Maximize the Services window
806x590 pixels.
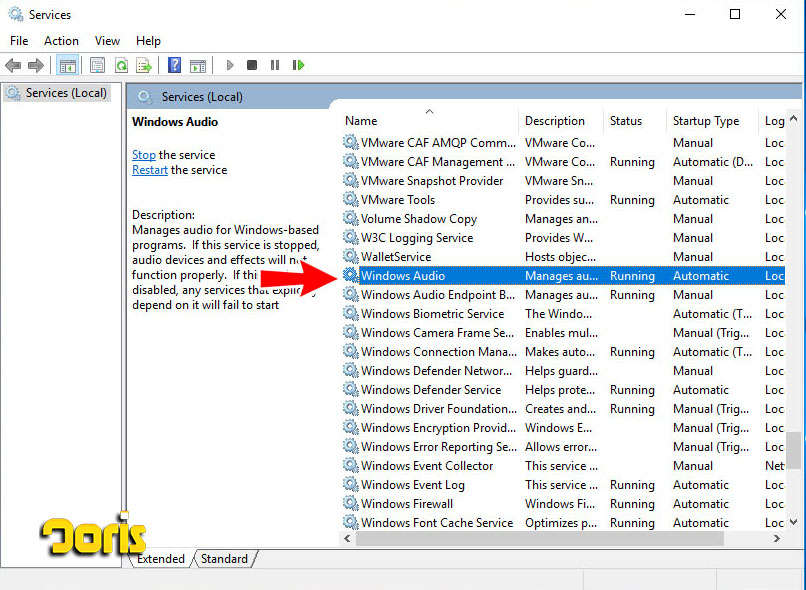(x=735, y=14)
